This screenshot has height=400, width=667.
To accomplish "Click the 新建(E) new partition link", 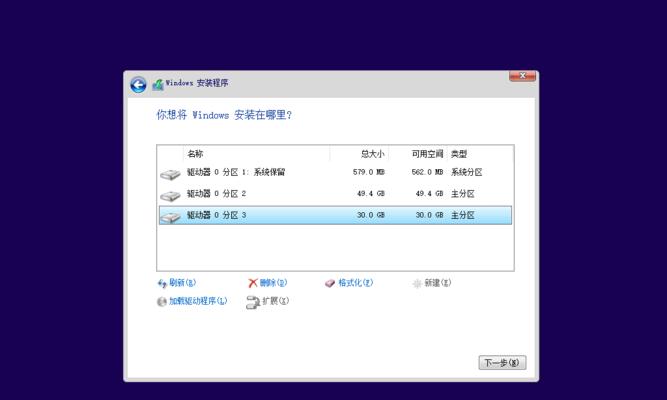I will 438,283.
